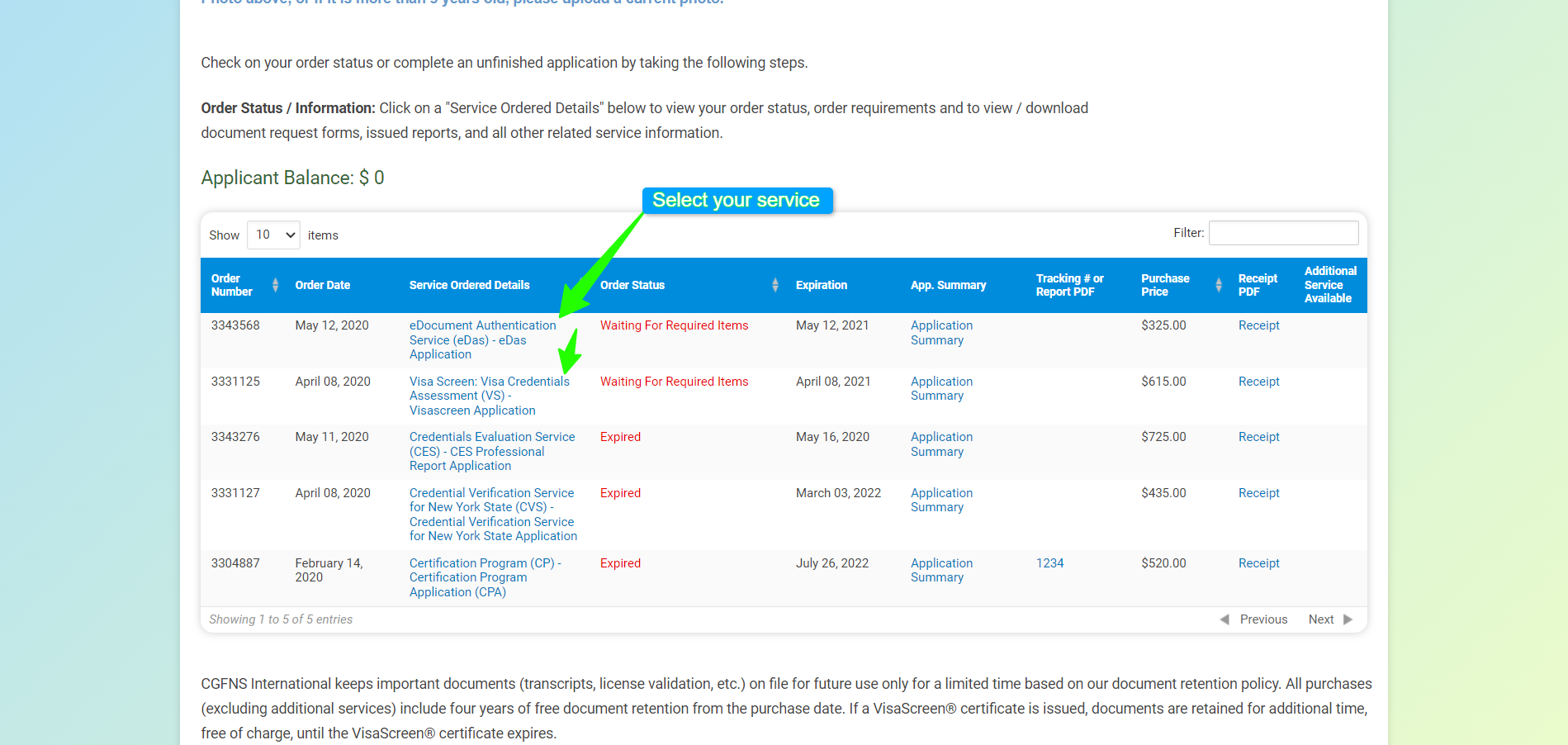The height and width of the screenshot is (745, 1568).
Task: Click the Previous page arrow icon
Action: pos(1225,619)
